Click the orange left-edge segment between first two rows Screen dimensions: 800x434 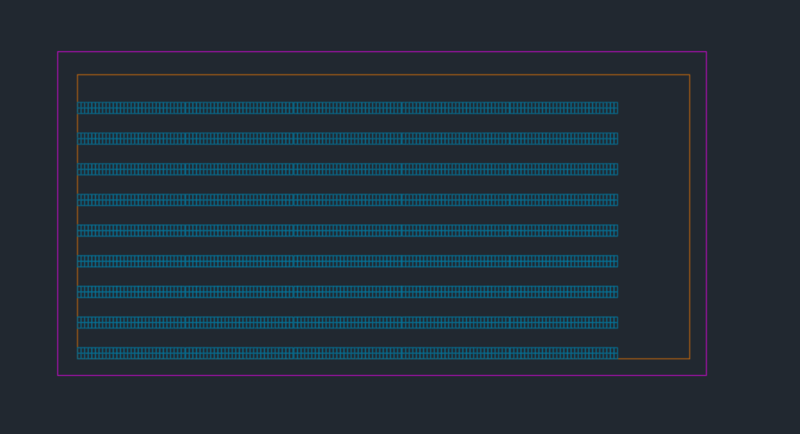[78, 123]
